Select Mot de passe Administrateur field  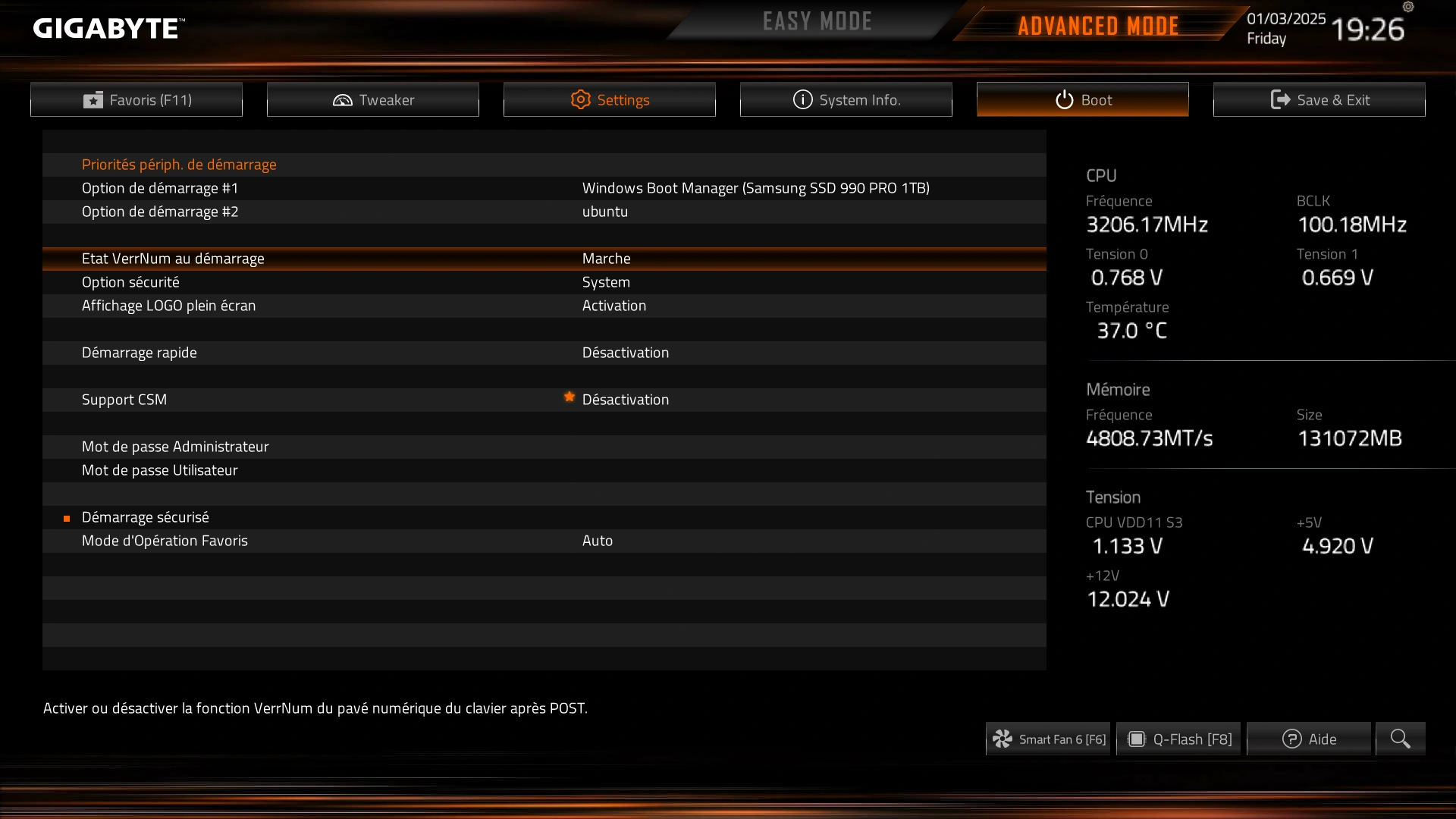tap(175, 446)
